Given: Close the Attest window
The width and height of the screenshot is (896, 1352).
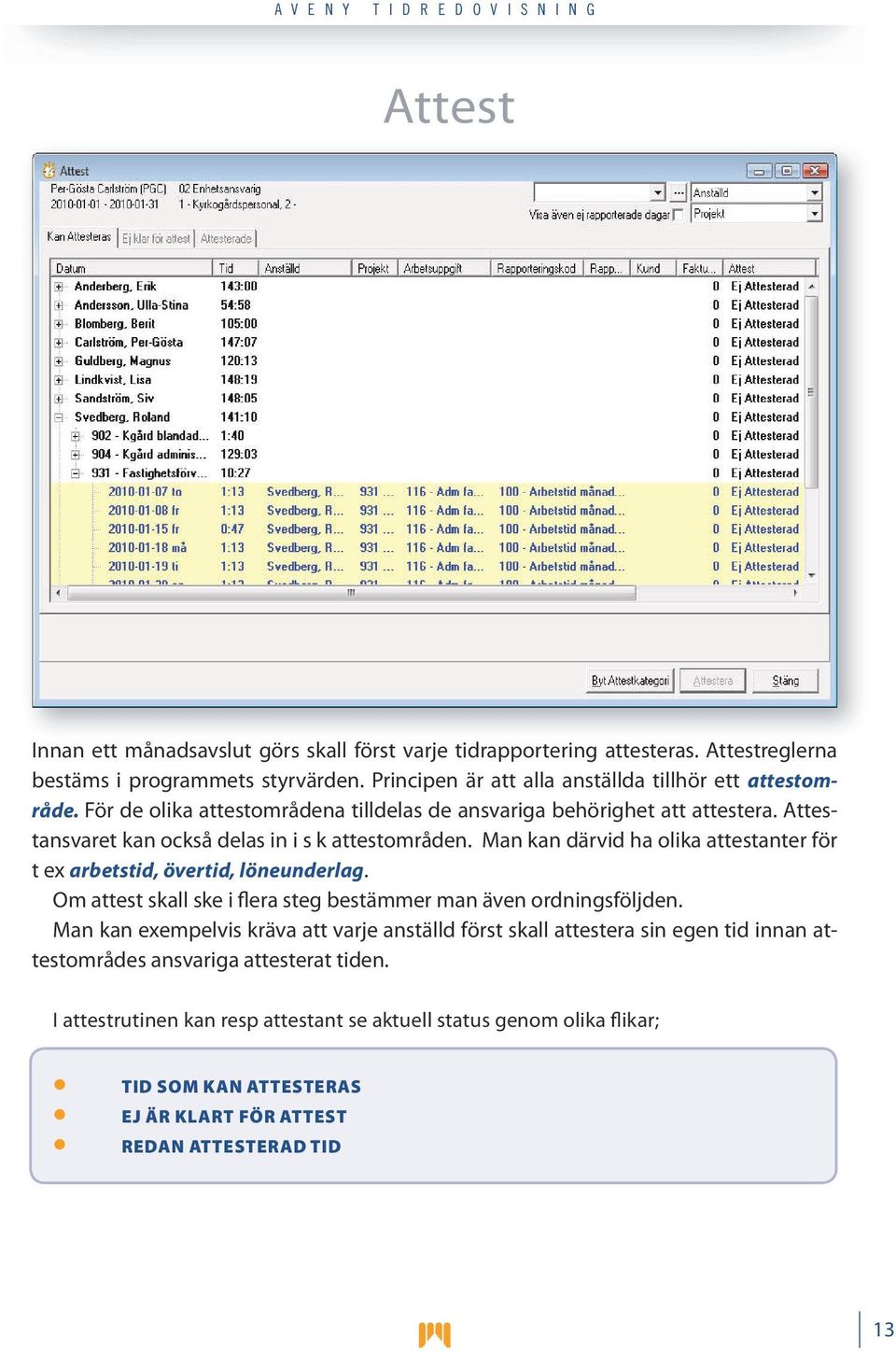Looking at the screenshot, I should click(x=815, y=171).
